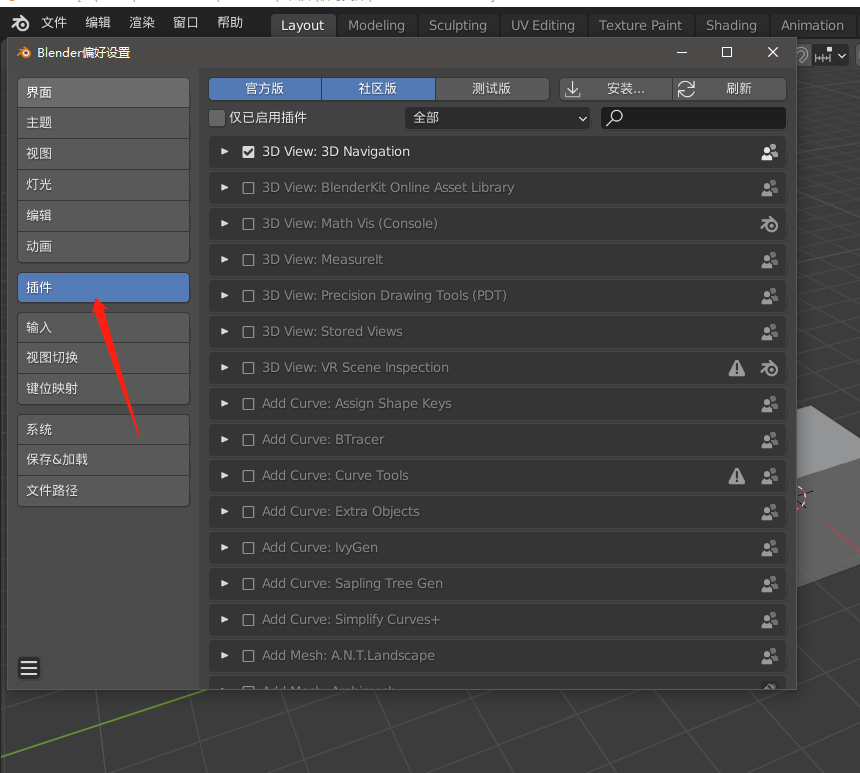Screen dimensions: 860x773
Task: Enable the Precision Drawing Tools (PDT) checkbox
Action: (x=248, y=296)
